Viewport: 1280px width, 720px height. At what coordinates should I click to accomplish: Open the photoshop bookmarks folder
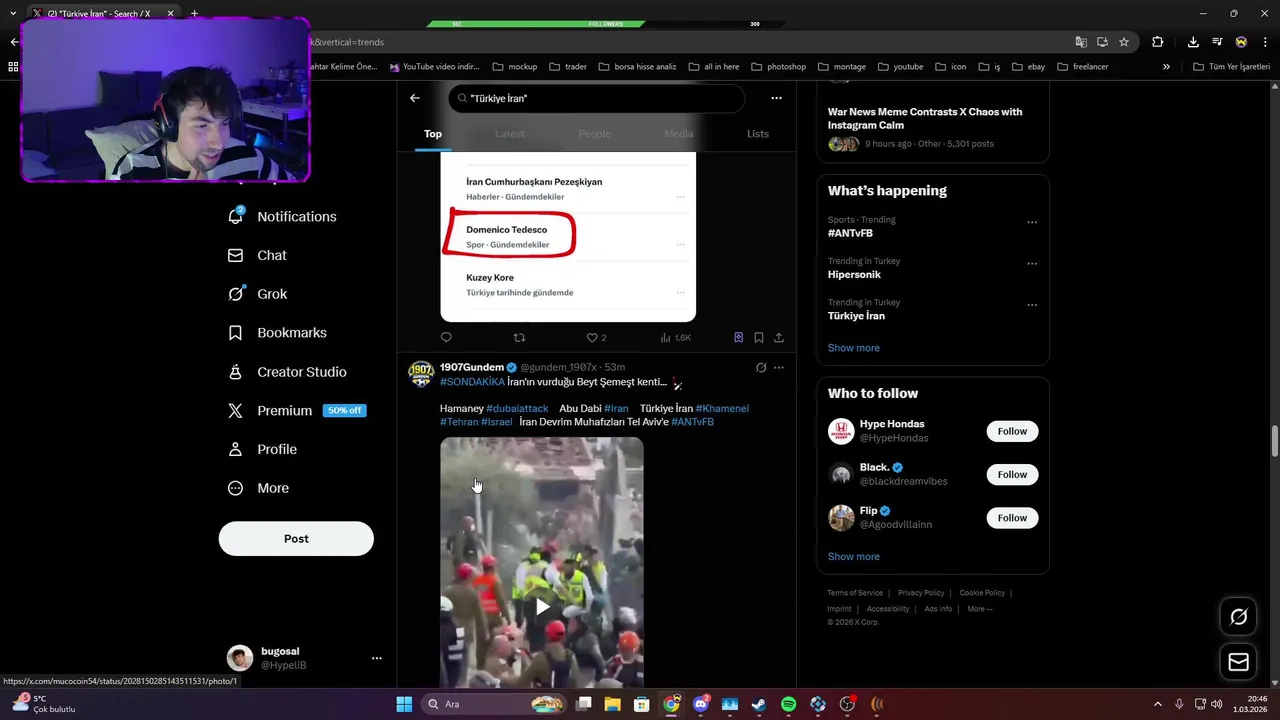pyautogui.click(x=778, y=67)
